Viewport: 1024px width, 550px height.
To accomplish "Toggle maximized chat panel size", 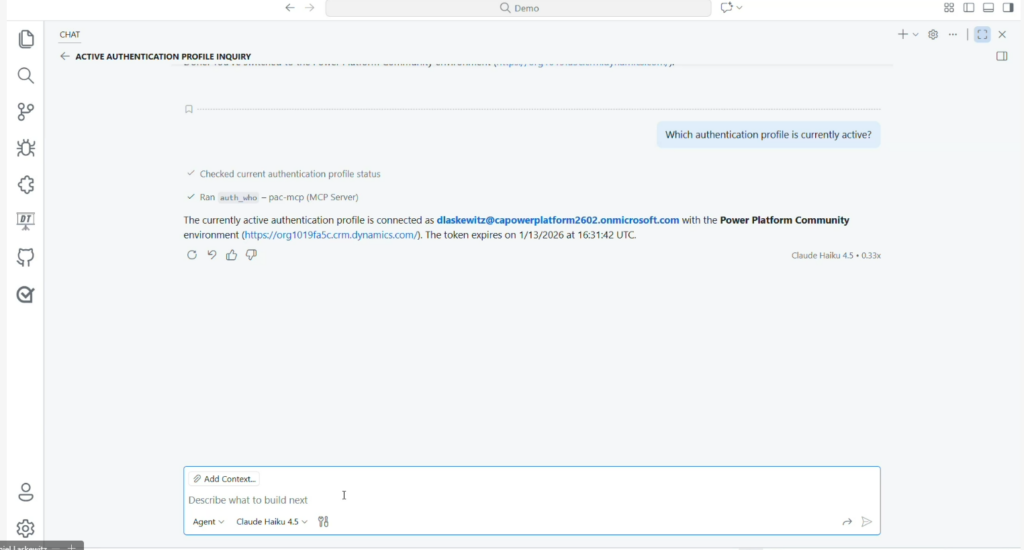I will (x=982, y=35).
